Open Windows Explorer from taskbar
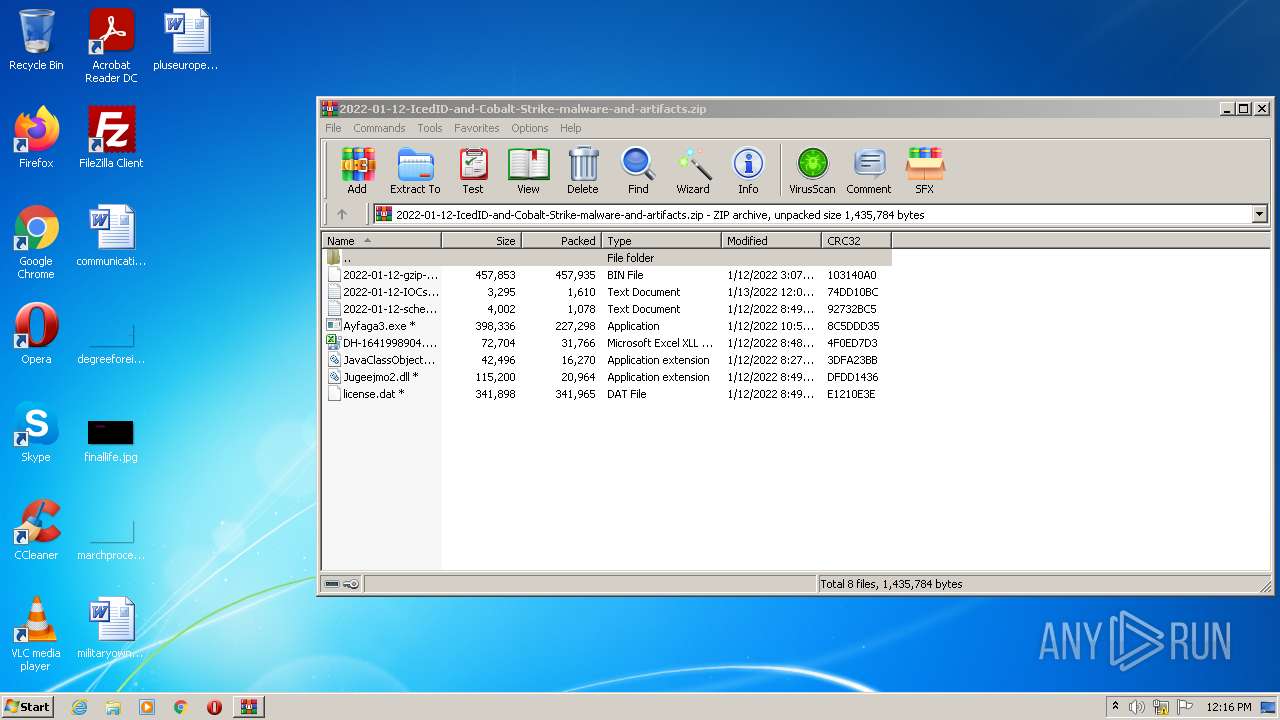 tap(113, 707)
